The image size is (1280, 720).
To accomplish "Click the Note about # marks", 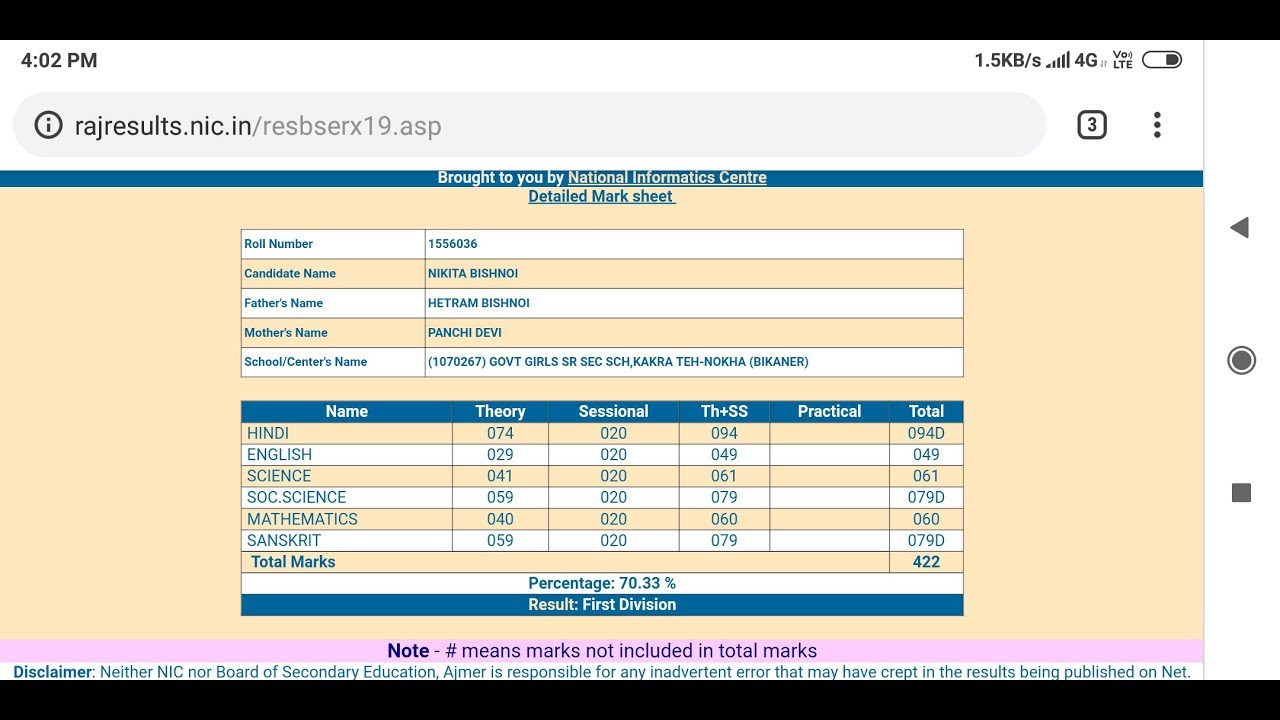I will click(602, 651).
